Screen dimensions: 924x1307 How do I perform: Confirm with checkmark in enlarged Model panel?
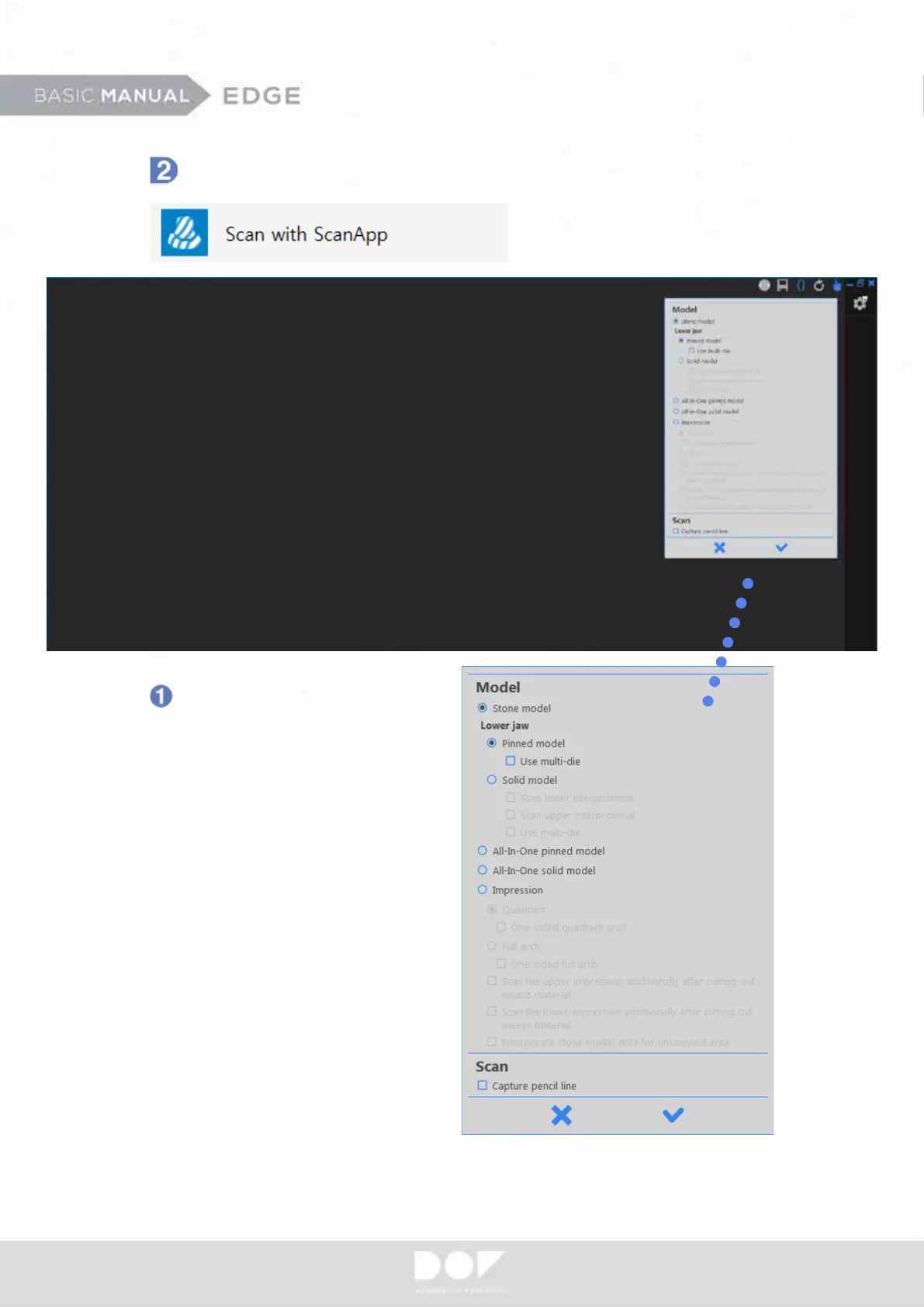pos(673,1115)
